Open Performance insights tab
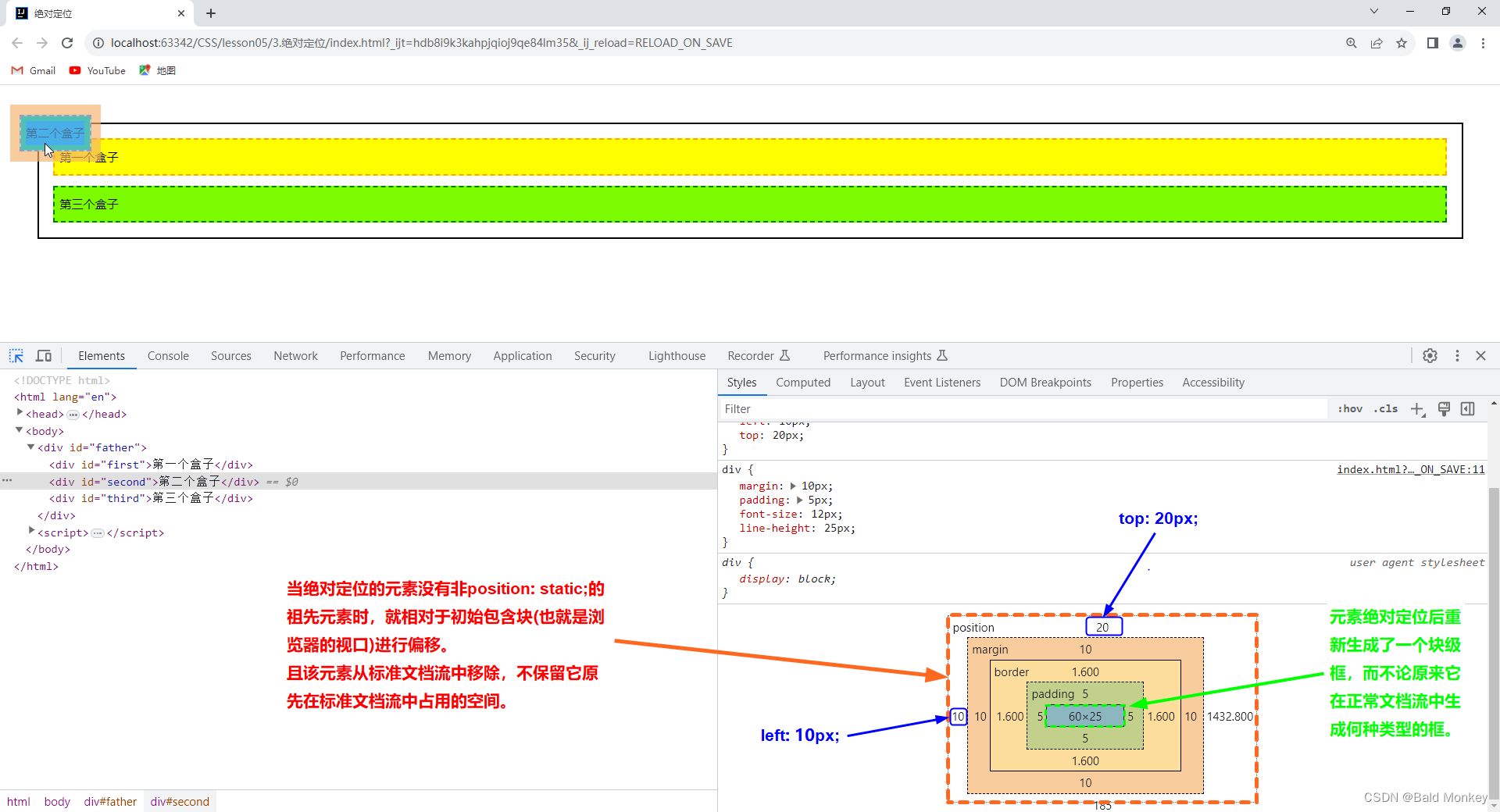This screenshot has width=1500, height=812. 885,356
